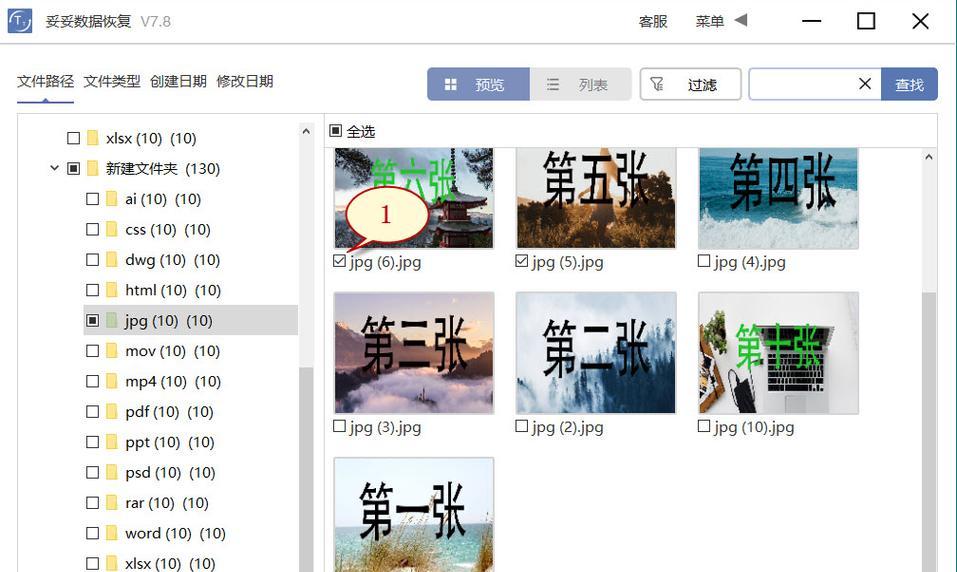
Task: Click the folder tree vertical scrollbar thumb
Action: point(306,469)
